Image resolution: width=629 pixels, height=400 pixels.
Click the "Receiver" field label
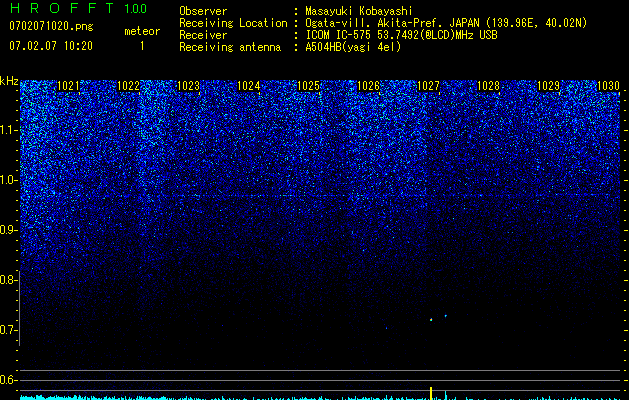[x=203, y=35]
